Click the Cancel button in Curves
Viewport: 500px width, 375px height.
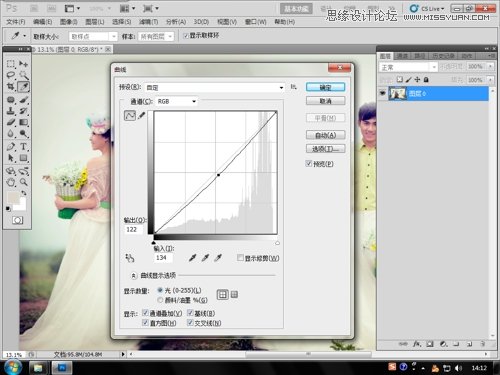325,101
